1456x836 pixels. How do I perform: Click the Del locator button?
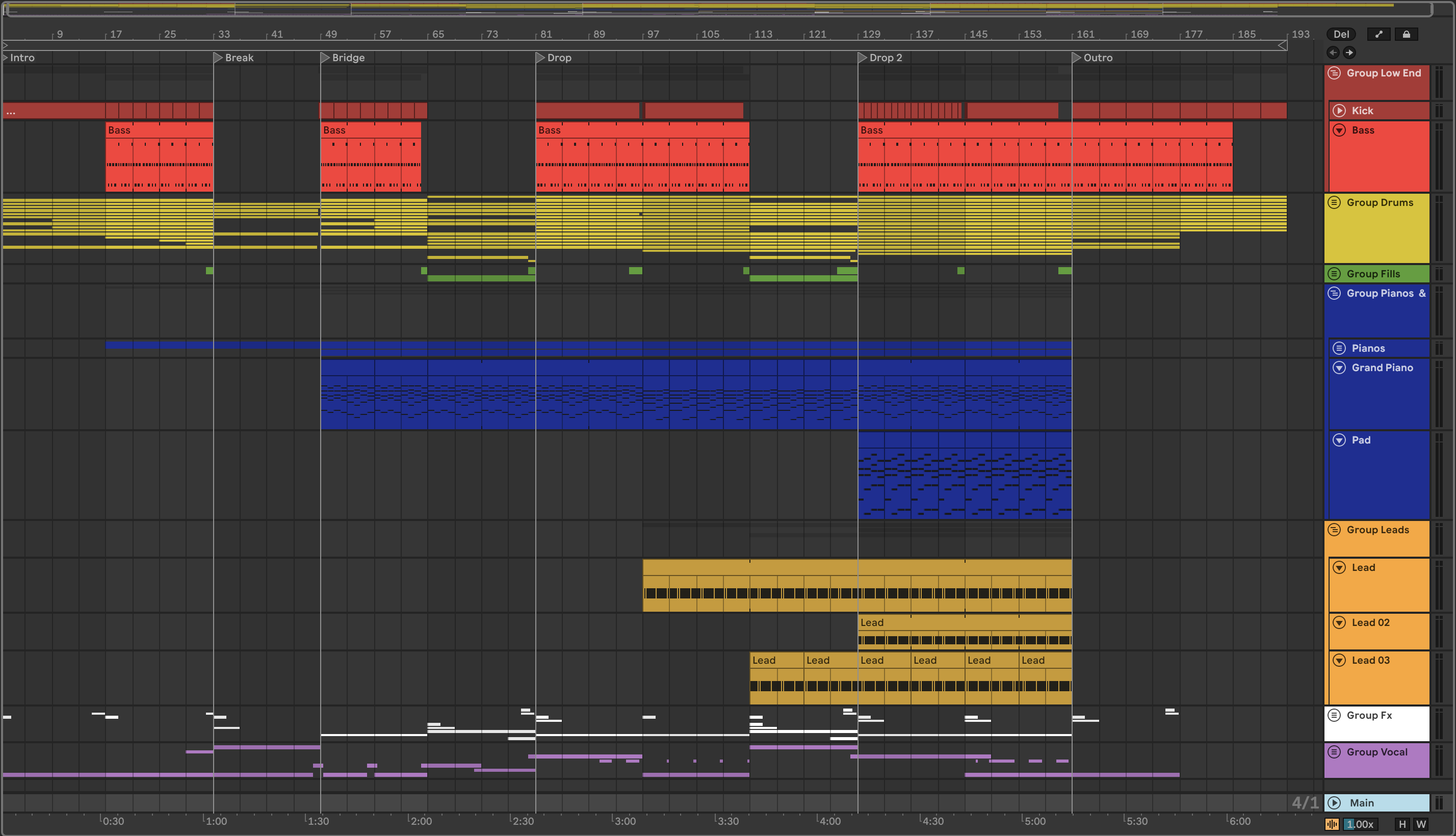(x=1341, y=35)
